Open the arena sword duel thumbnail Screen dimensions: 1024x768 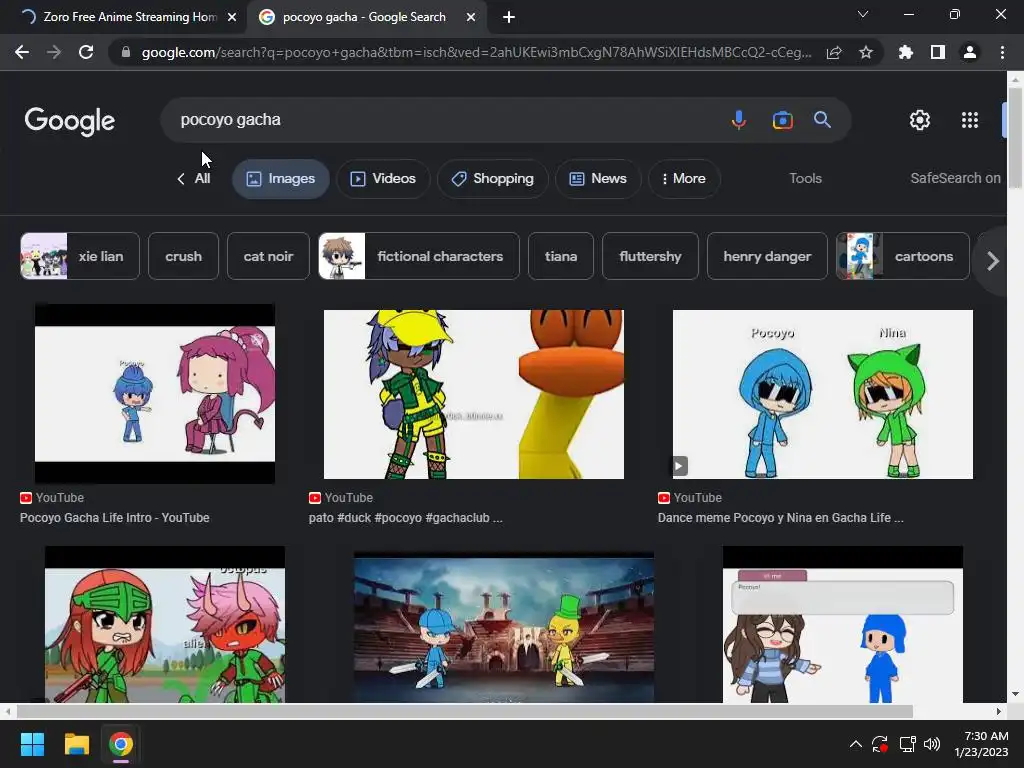504,628
